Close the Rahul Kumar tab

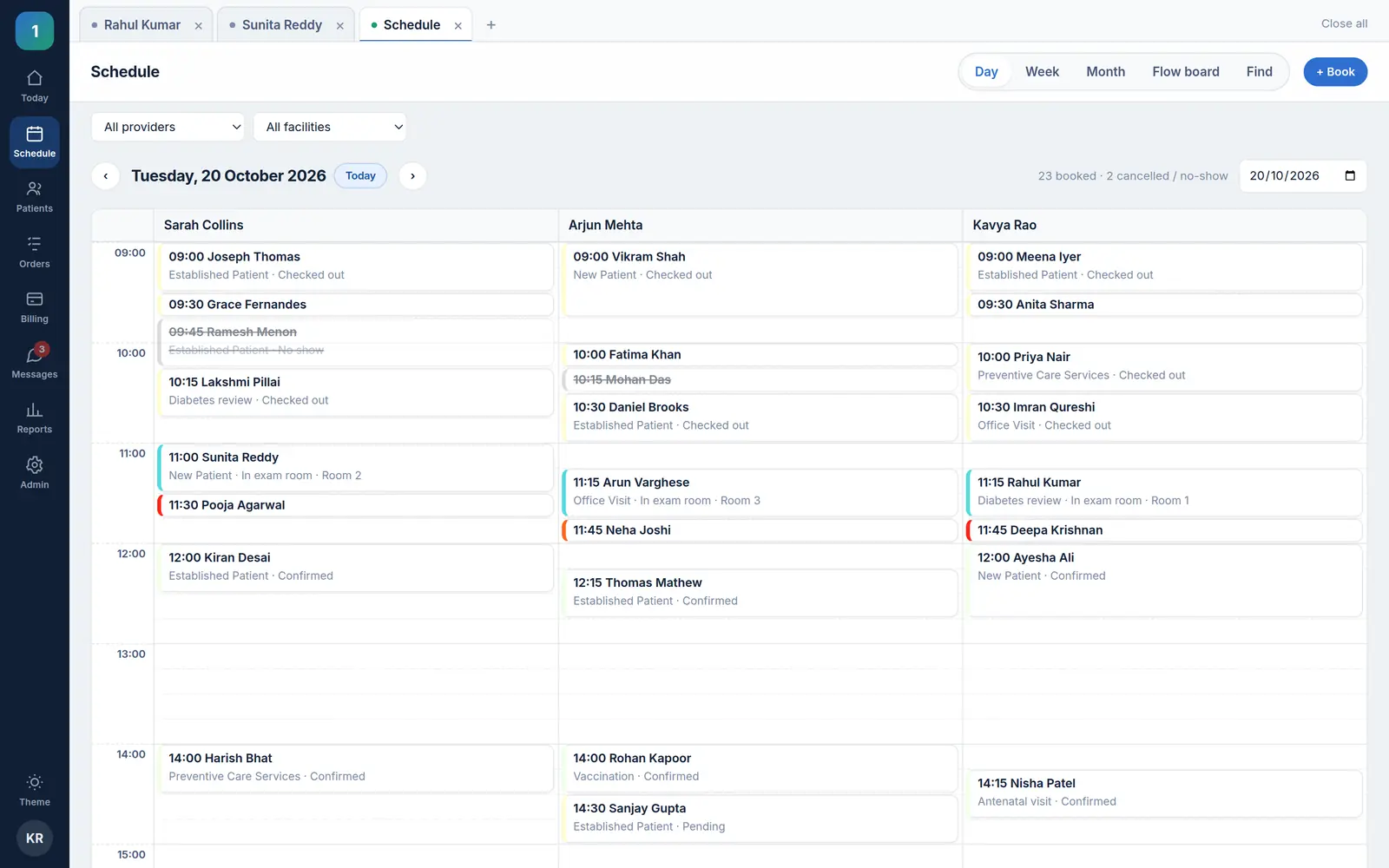click(x=199, y=26)
